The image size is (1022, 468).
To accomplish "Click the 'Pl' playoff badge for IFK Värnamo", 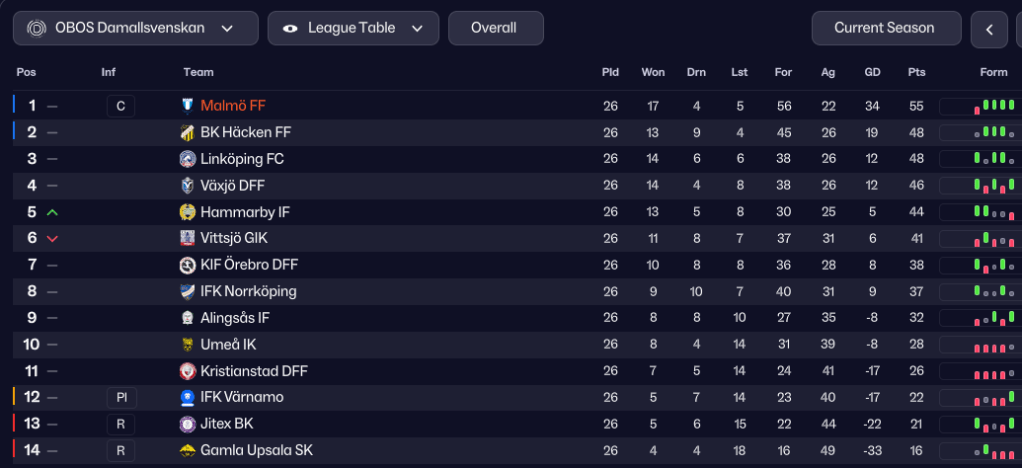I will pyautogui.click(x=121, y=397).
